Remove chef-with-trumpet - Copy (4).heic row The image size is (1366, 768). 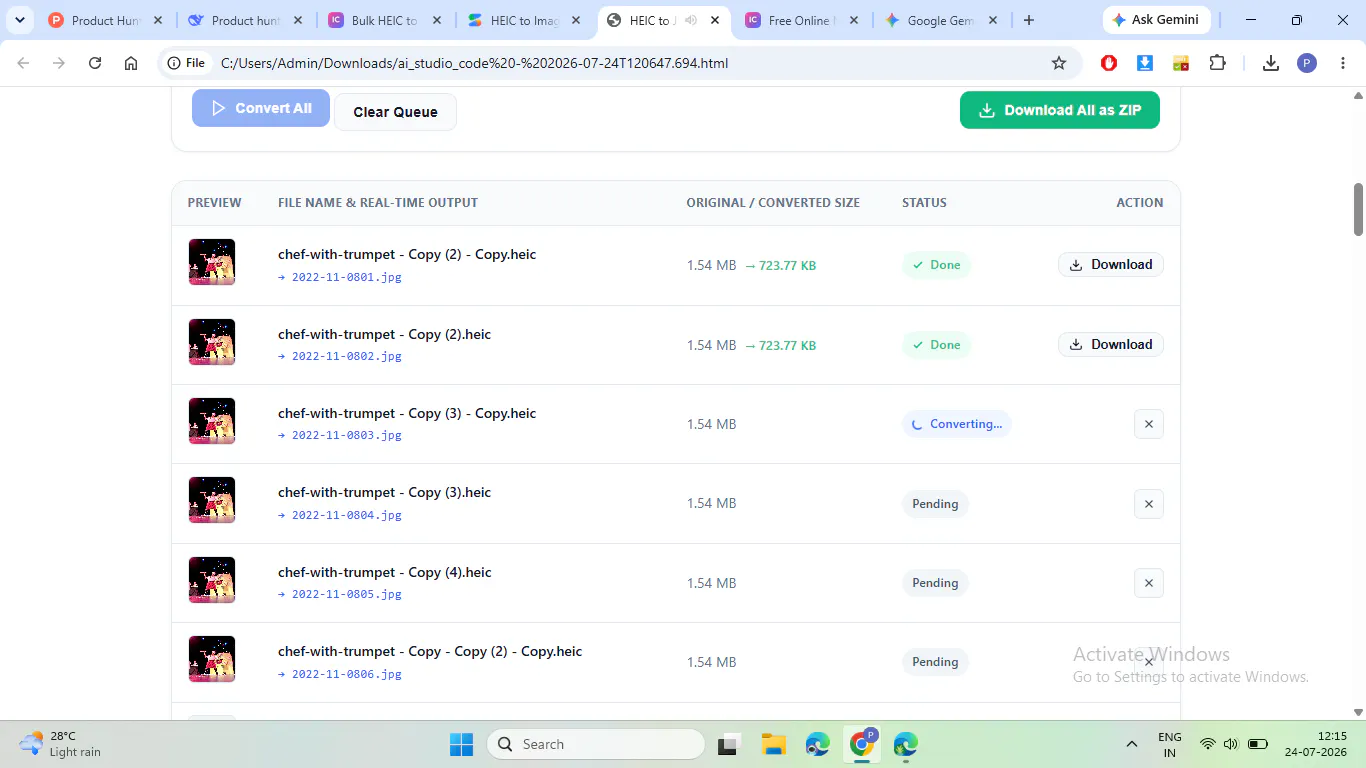tap(1149, 583)
